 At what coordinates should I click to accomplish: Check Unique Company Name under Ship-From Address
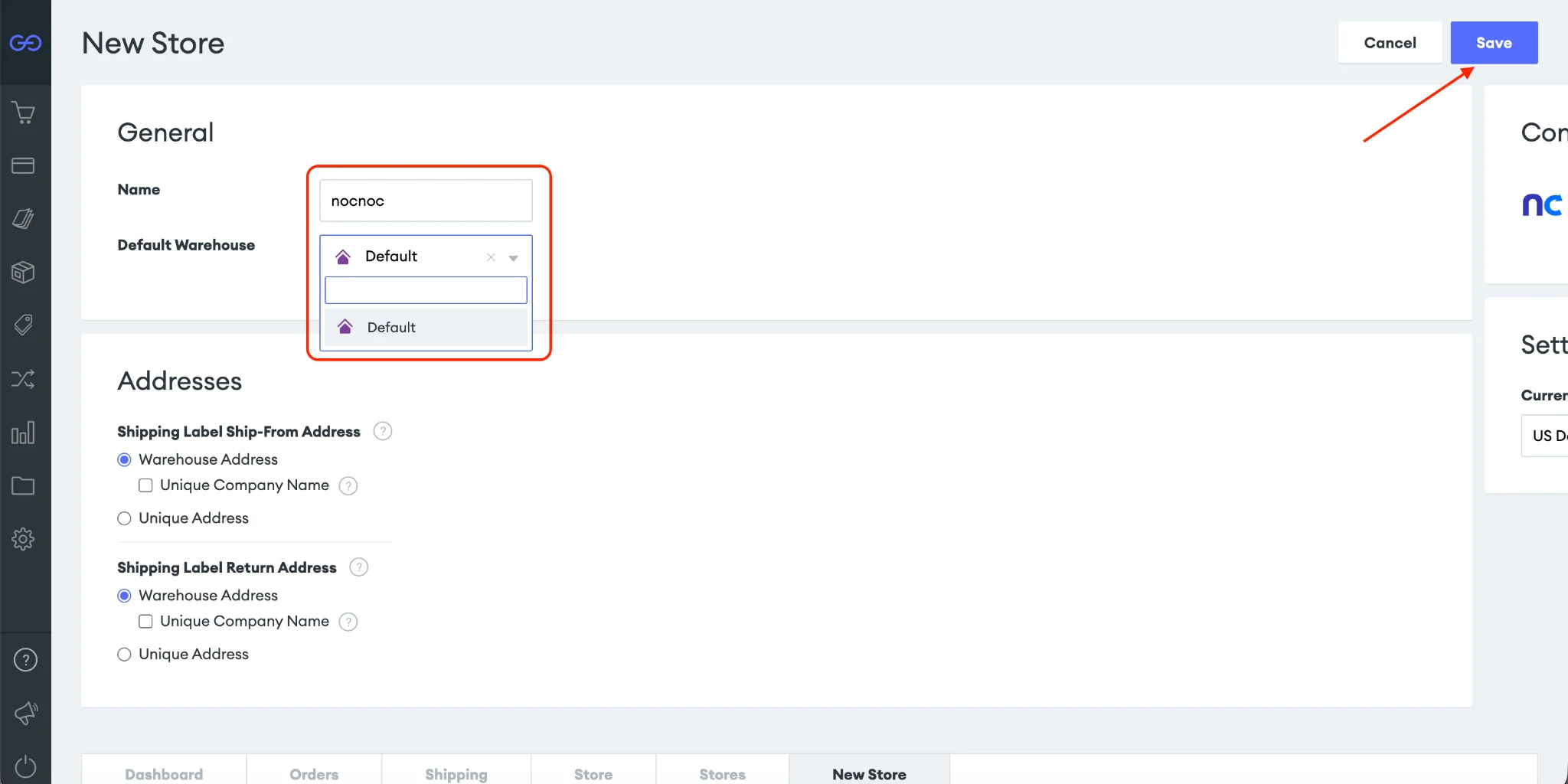pyautogui.click(x=145, y=485)
